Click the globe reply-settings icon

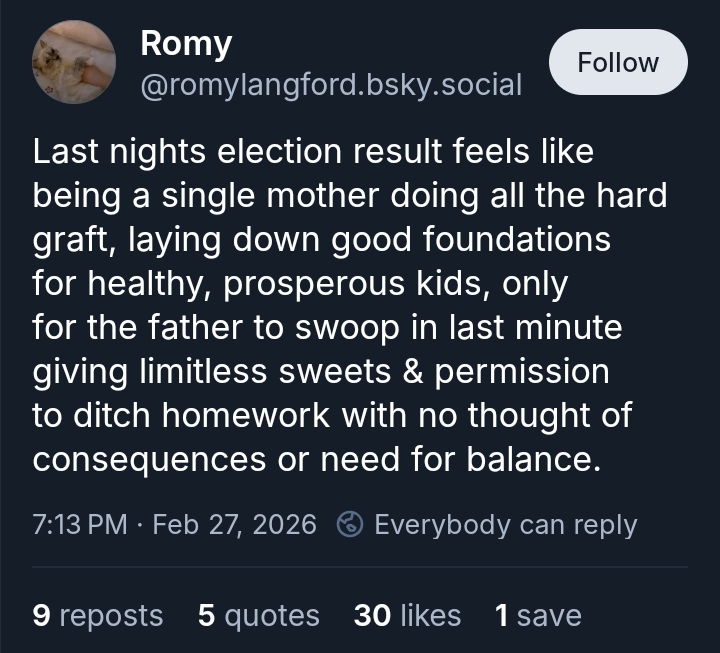350,524
